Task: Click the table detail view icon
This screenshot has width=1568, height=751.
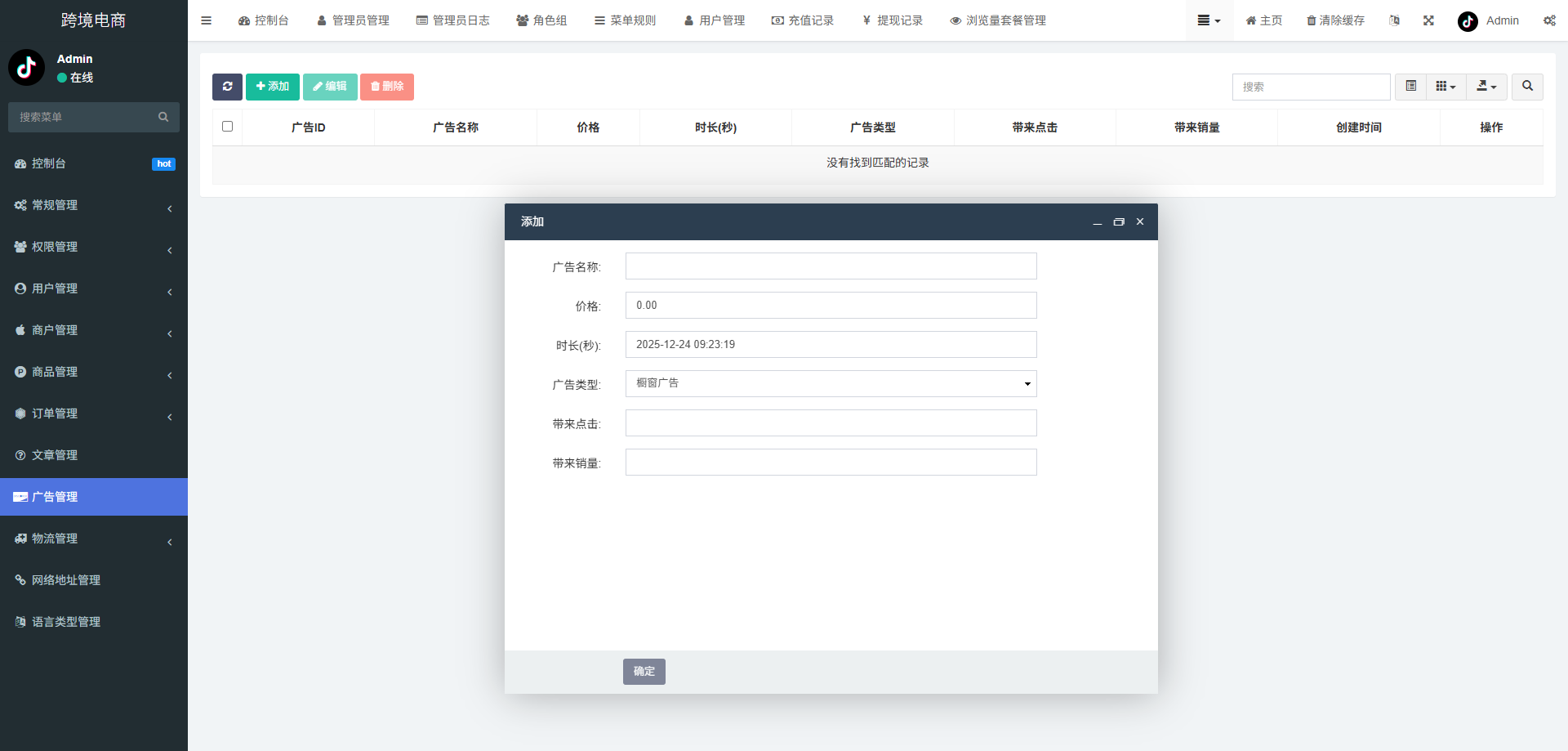Action: click(x=1410, y=86)
